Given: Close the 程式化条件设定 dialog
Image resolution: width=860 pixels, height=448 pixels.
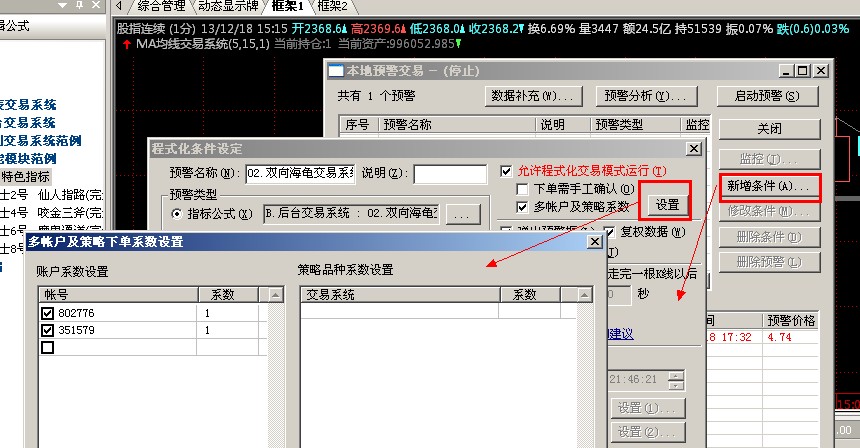Looking at the screenshot, I should pyautogui.click(x=693, y=147).
